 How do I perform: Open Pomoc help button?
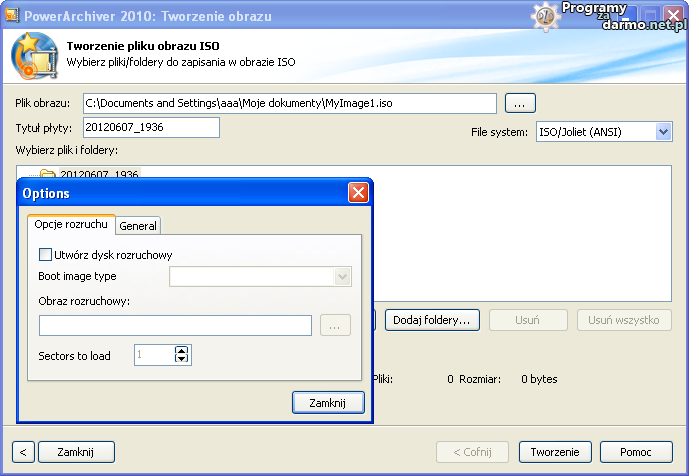pos(636,452)
